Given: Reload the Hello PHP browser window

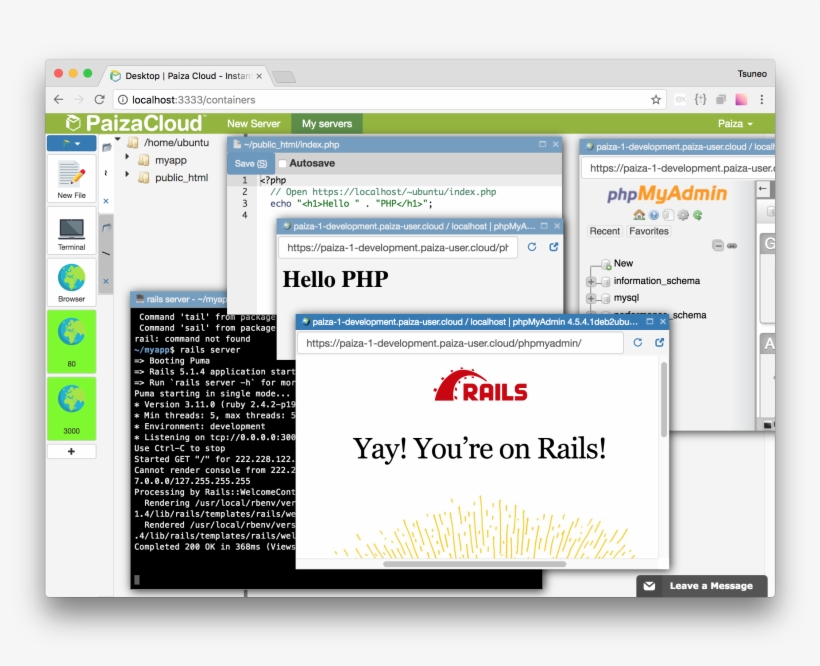Looking at the screenshot, I should tap(532, 247).
